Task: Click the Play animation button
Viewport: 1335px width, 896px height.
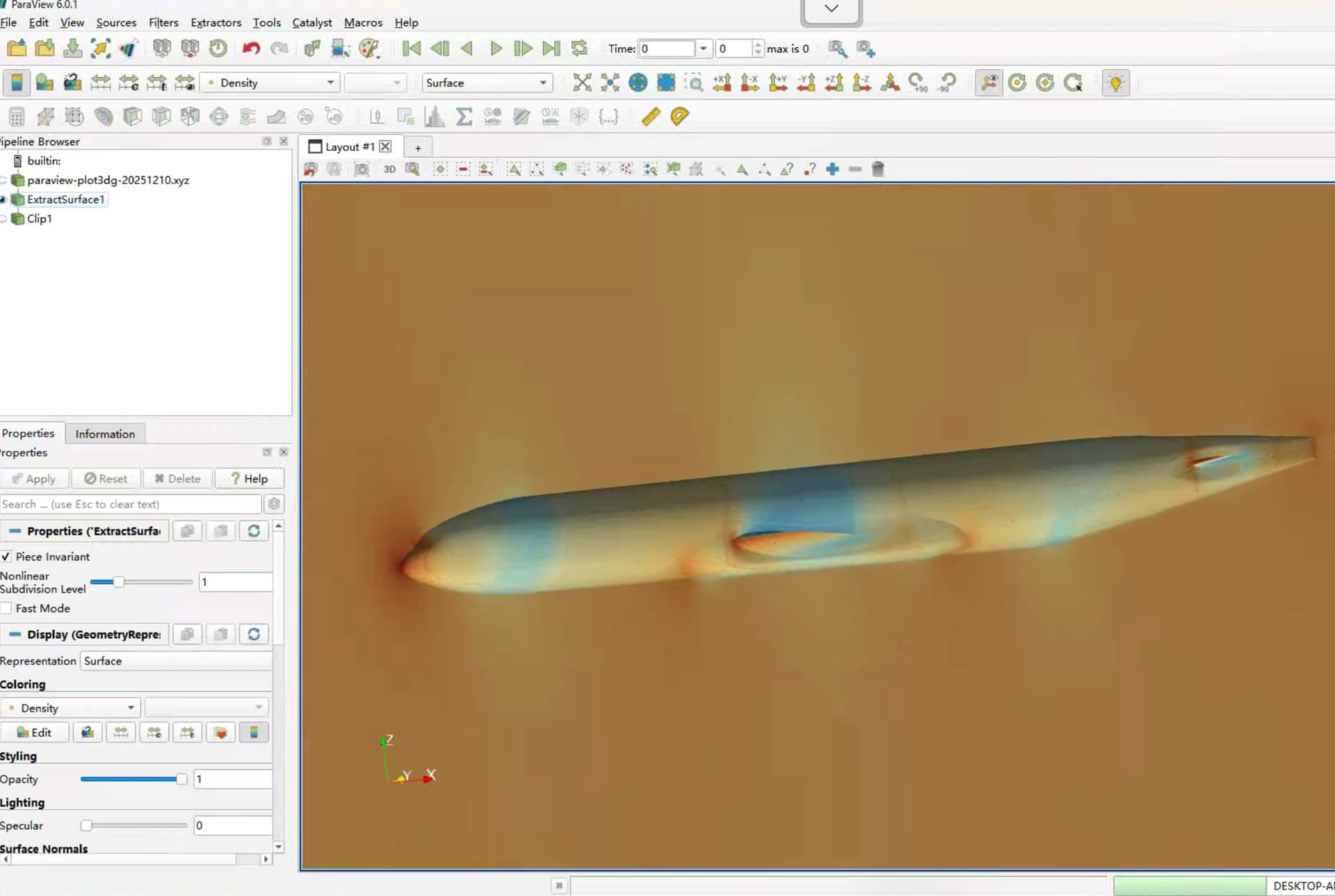Action: tap(496, 49)
